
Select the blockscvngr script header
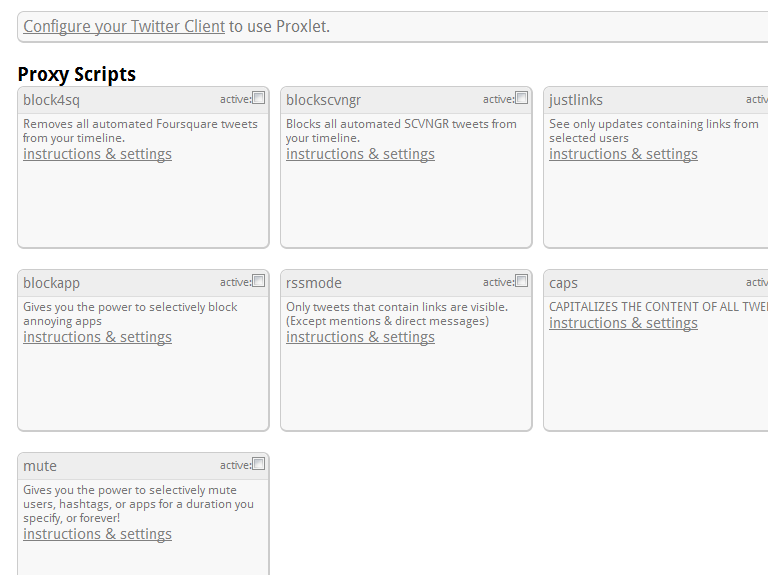(323, 100)
